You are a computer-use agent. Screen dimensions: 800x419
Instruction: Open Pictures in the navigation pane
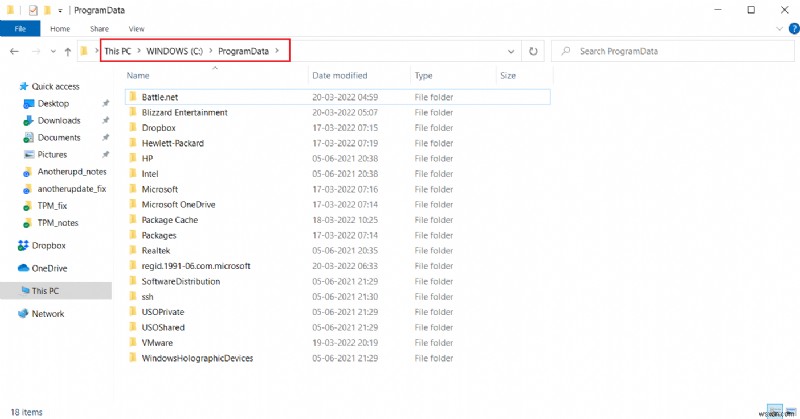click(x=52, y=155)
